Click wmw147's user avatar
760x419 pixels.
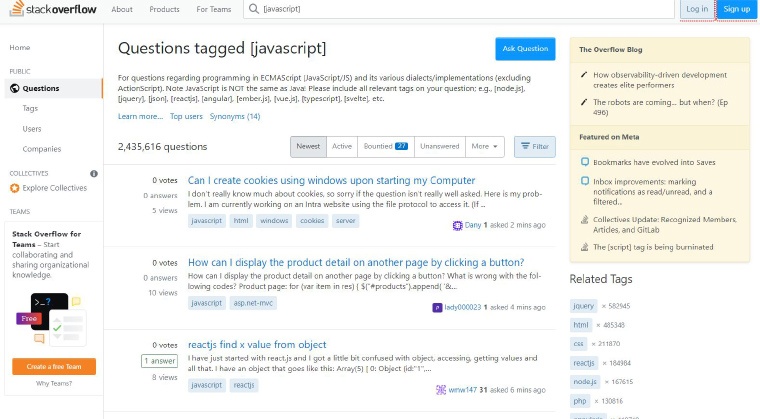coord(441,390)
